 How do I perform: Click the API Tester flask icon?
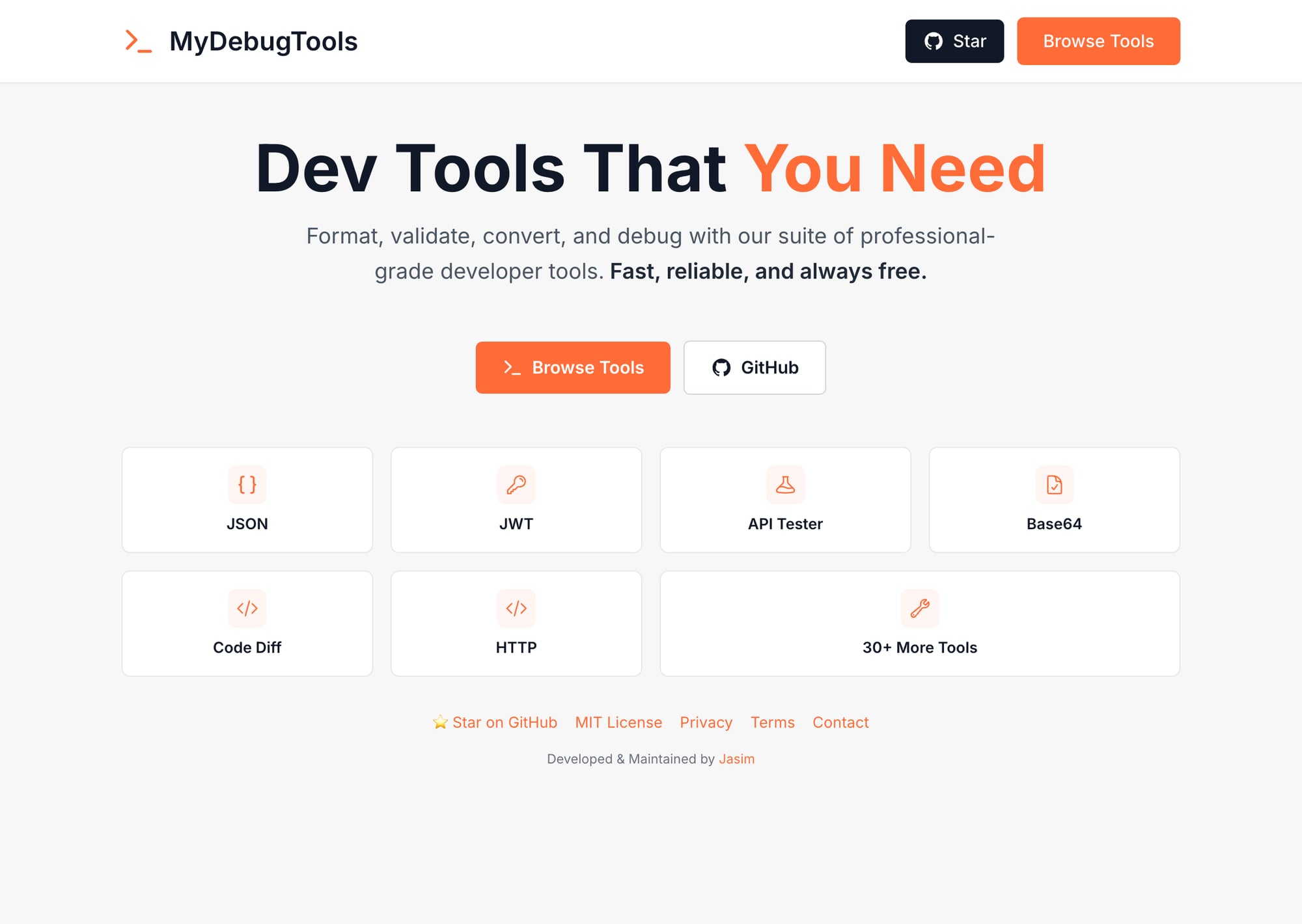pos(785,485)
